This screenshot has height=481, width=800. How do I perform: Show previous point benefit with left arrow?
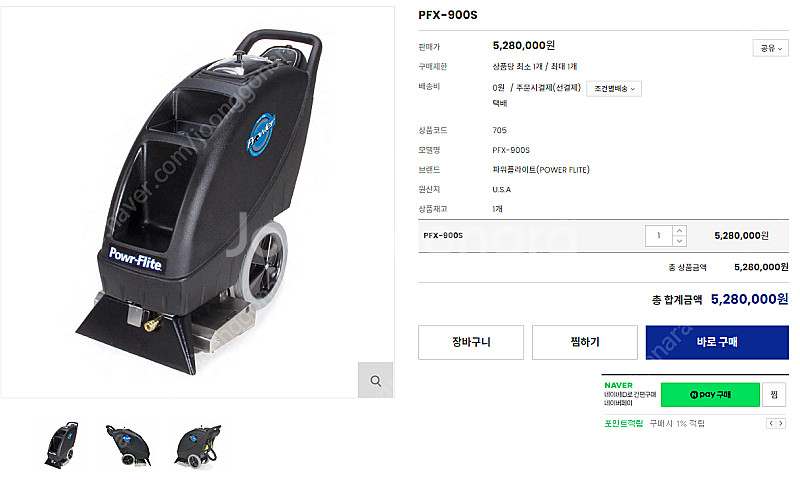click(771, 423)
